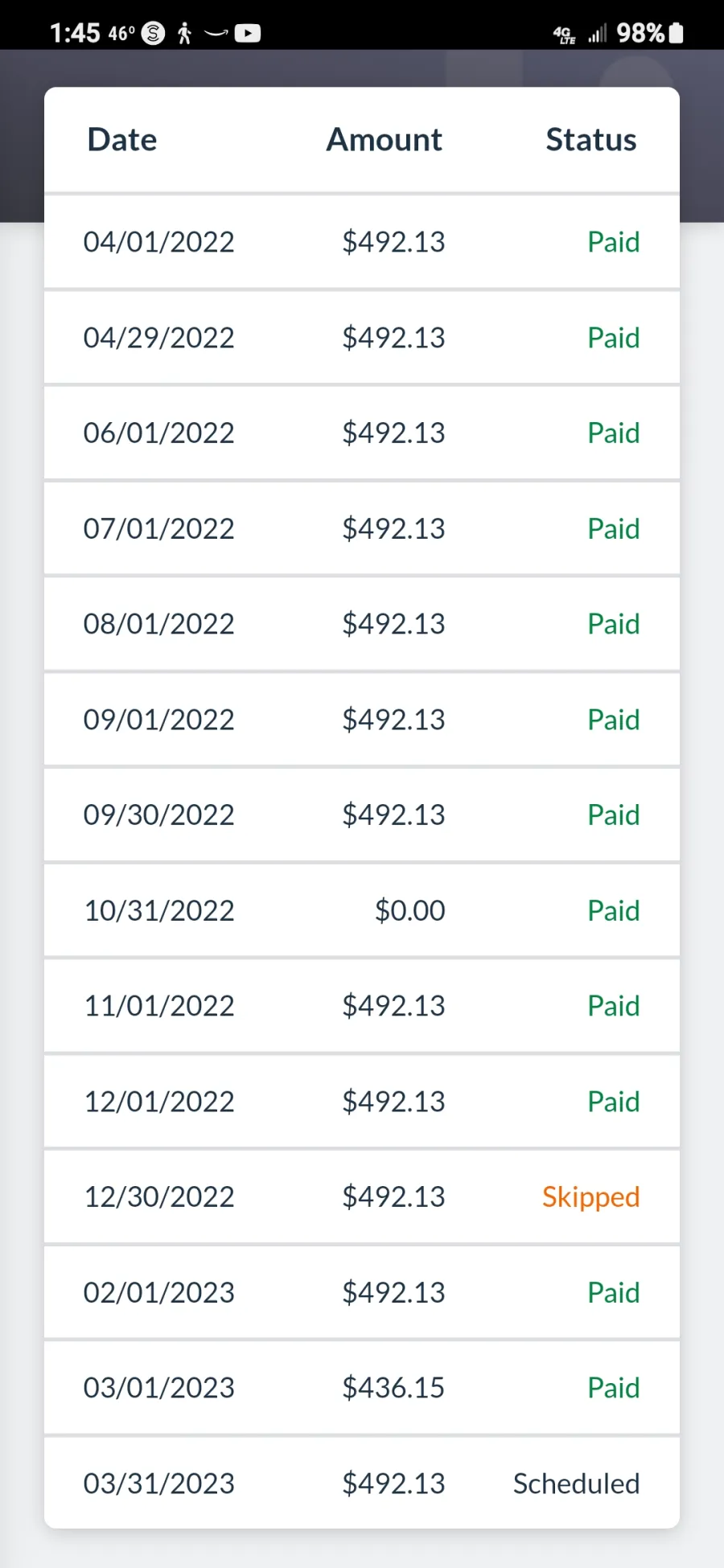Click the $436.15 payment amount
Image resolution: width=724 pixels, height=1568 pixels.
[393, 1388]
